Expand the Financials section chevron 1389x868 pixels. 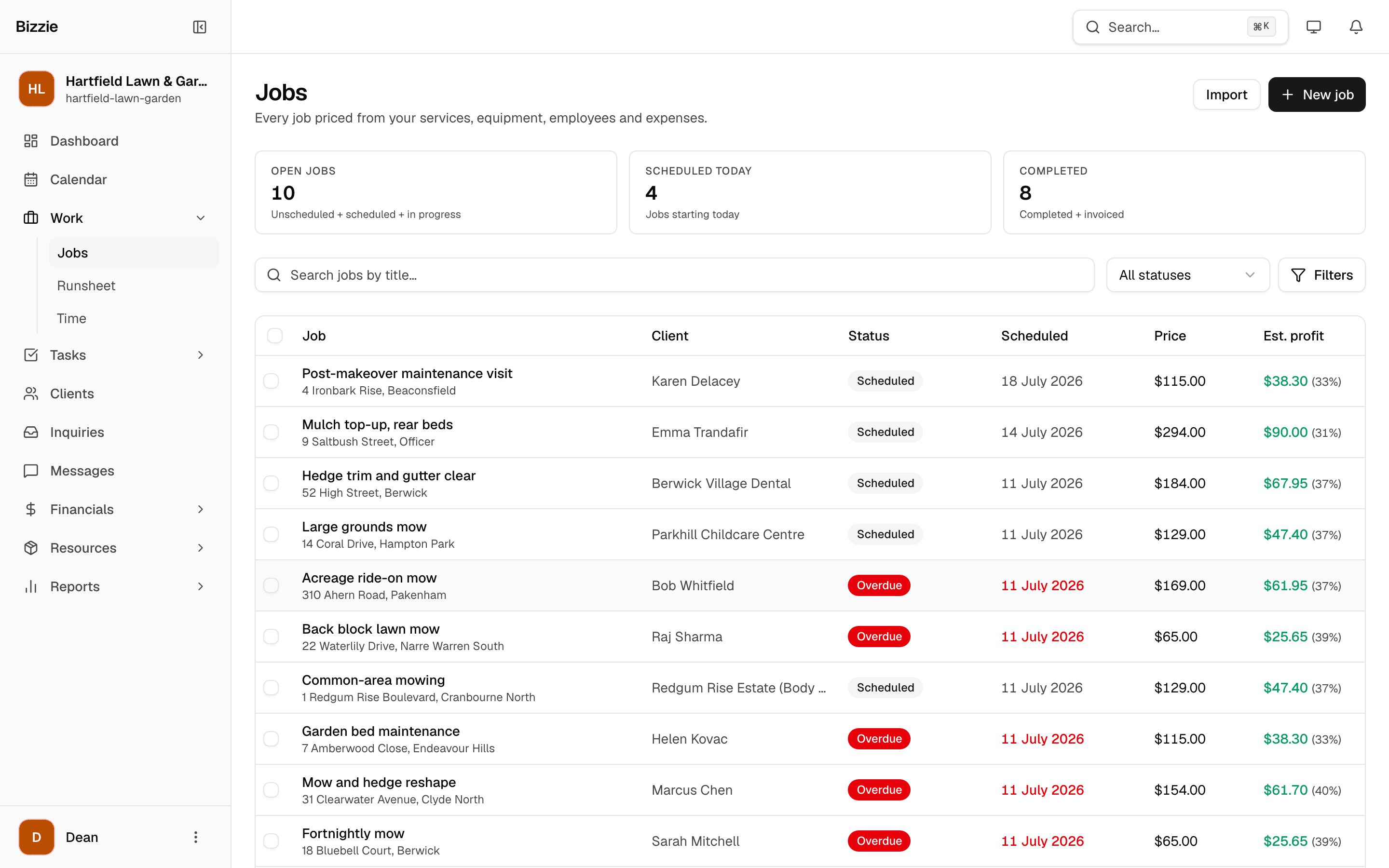(x=200, y=509)
